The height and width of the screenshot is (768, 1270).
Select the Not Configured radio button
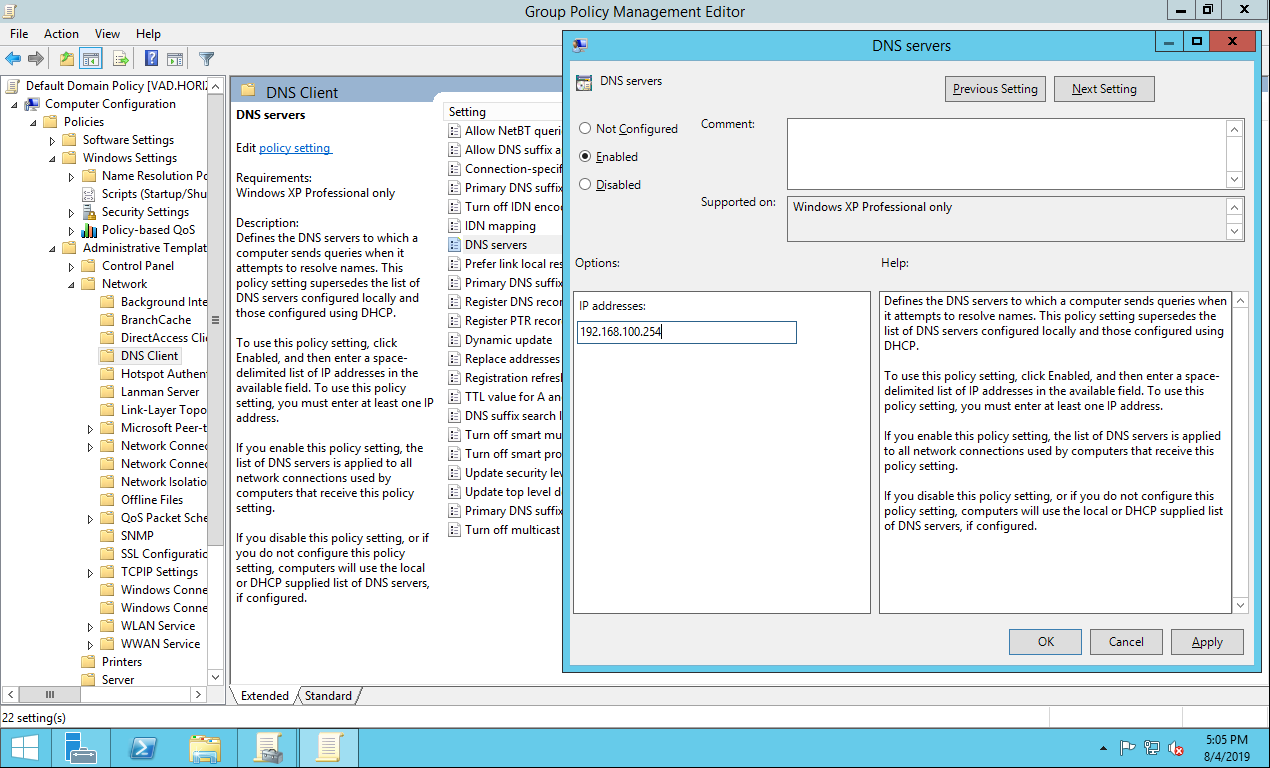pos(585,129)
